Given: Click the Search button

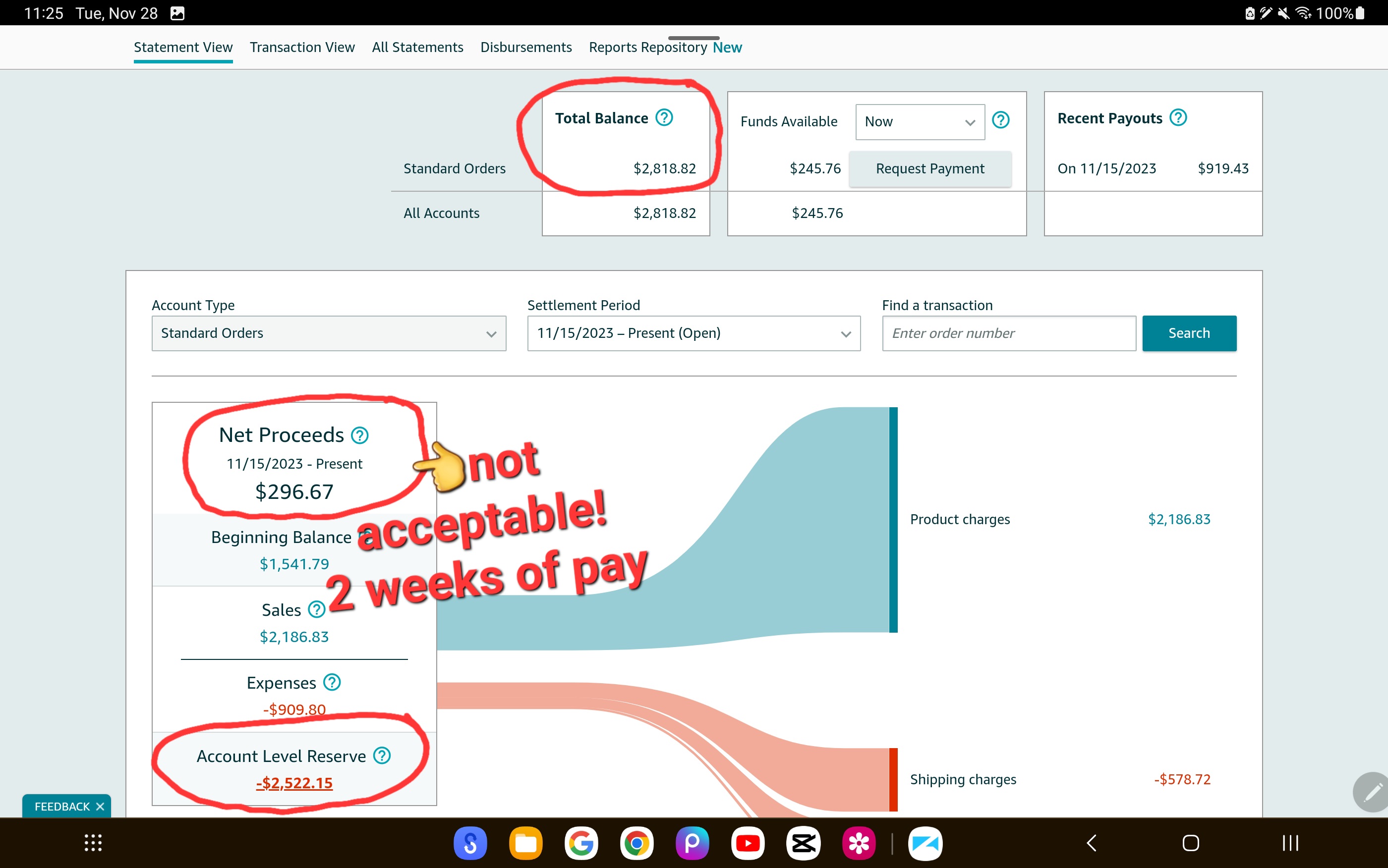Looking at the screenshot, I should (1189, 333).
